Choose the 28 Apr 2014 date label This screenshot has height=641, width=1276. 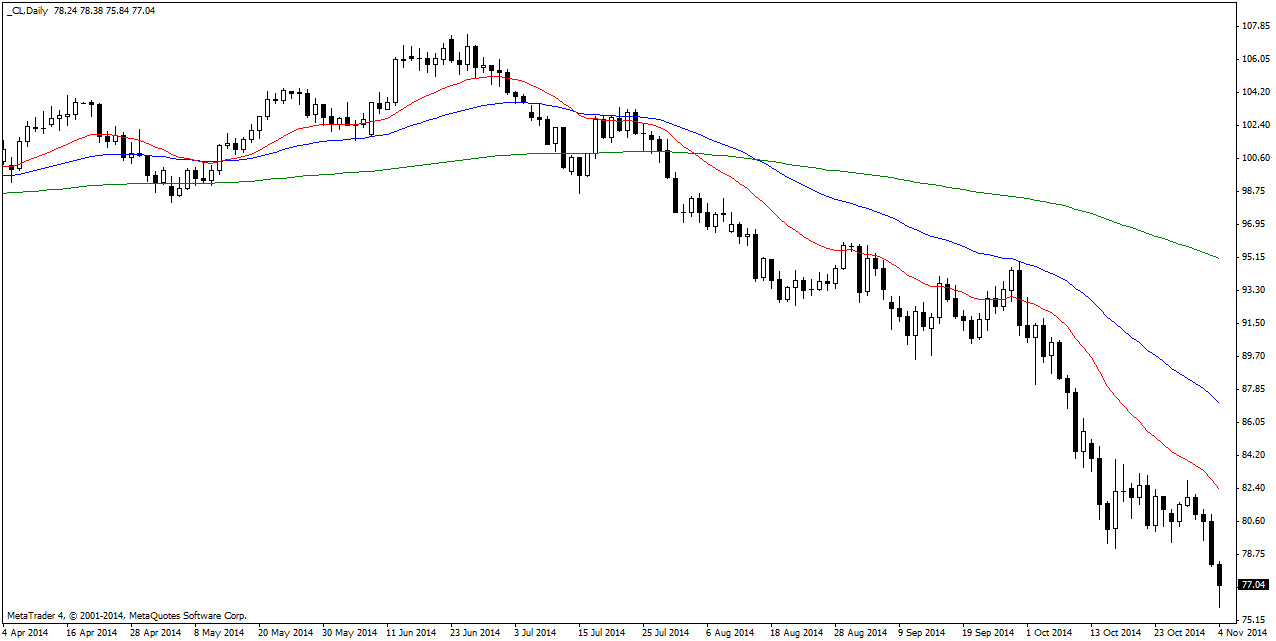coord(153,632)
